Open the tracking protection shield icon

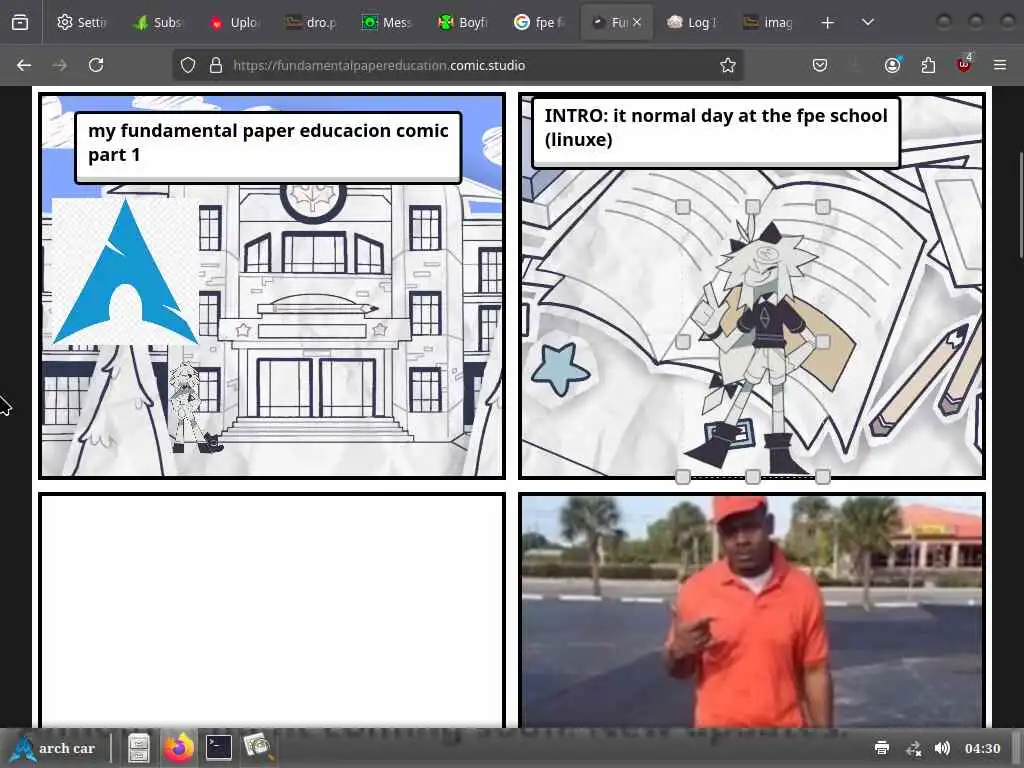(x=188, y=65)
